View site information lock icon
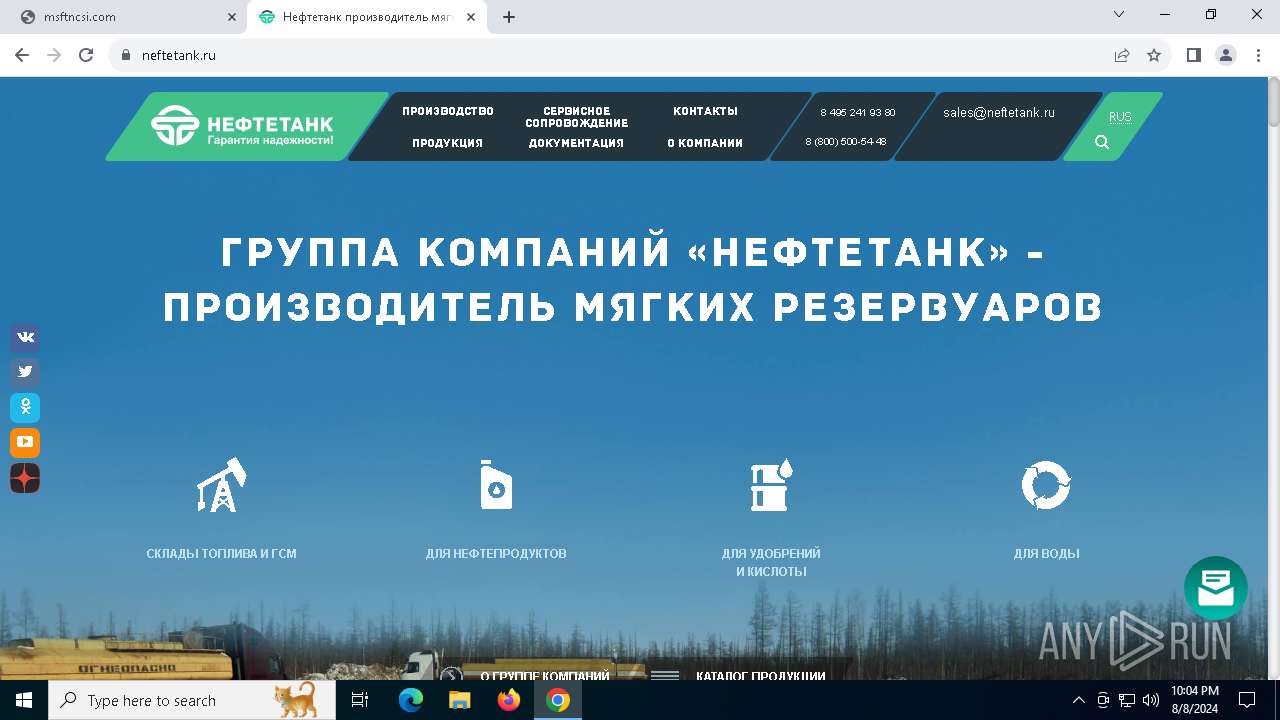 (126, 56)
